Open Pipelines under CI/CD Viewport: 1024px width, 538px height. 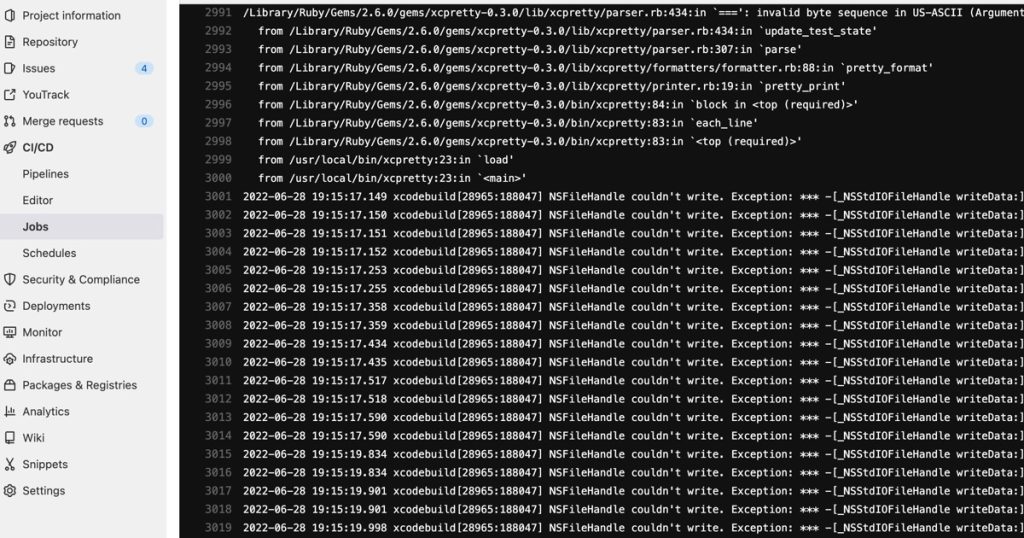[x=46, y=174]
